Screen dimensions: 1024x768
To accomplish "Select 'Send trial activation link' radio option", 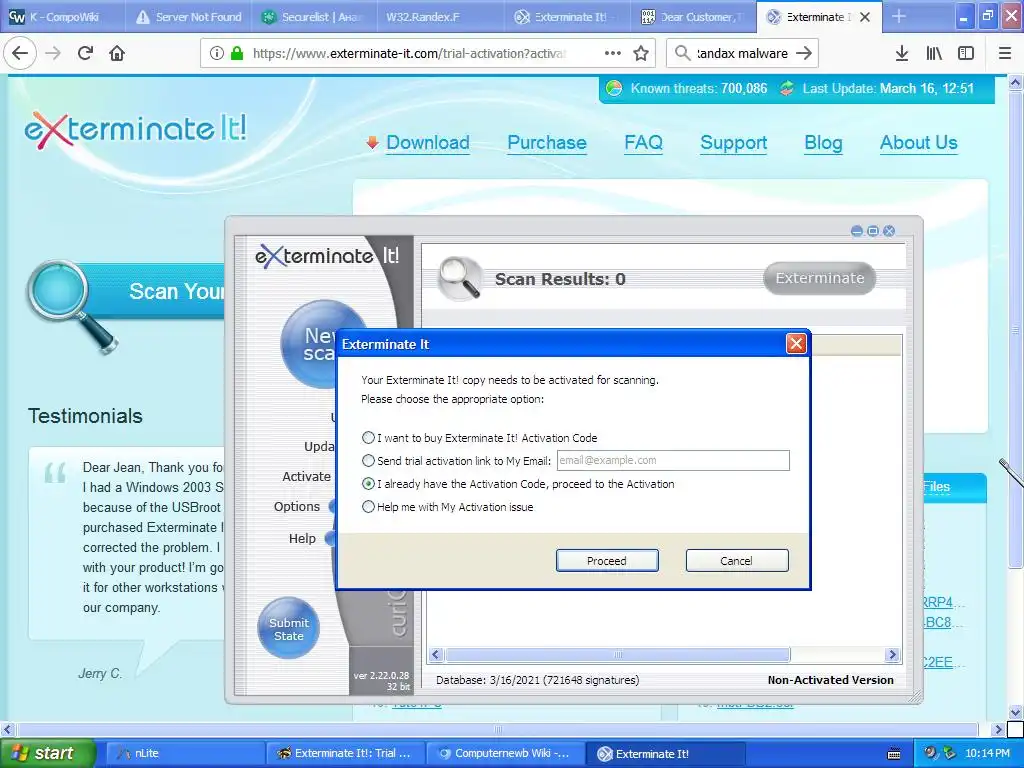I will [x=368, y=460].
